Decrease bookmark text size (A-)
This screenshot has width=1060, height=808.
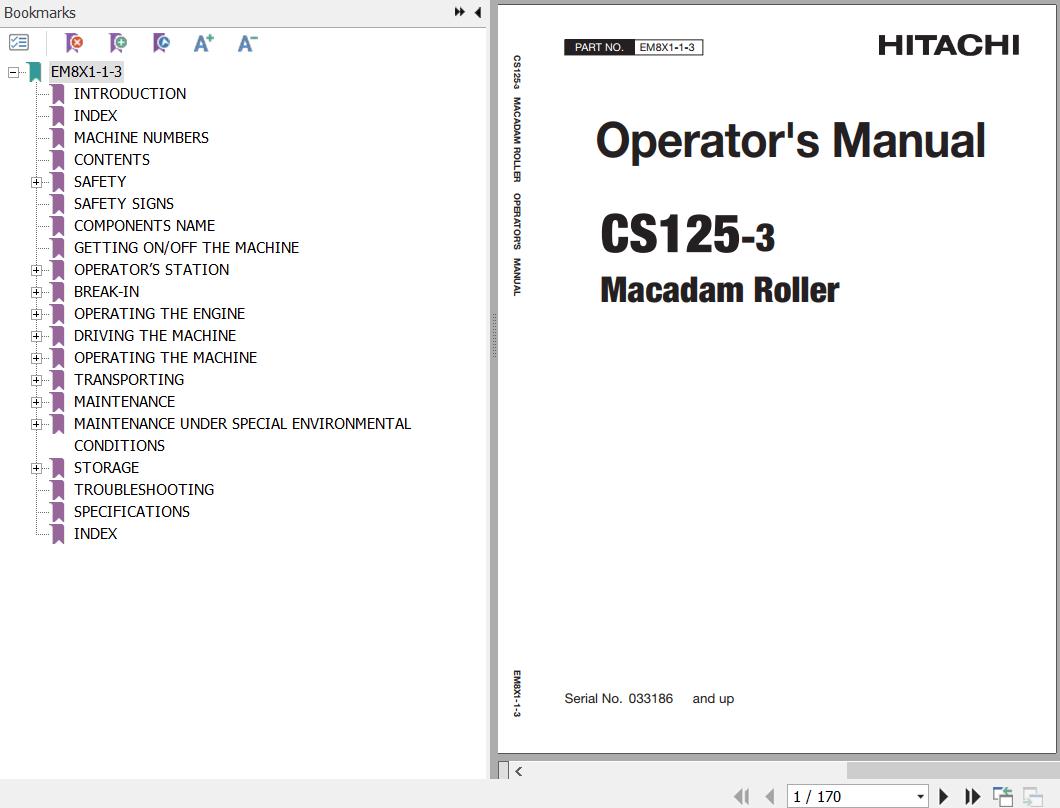coord(247,43)
